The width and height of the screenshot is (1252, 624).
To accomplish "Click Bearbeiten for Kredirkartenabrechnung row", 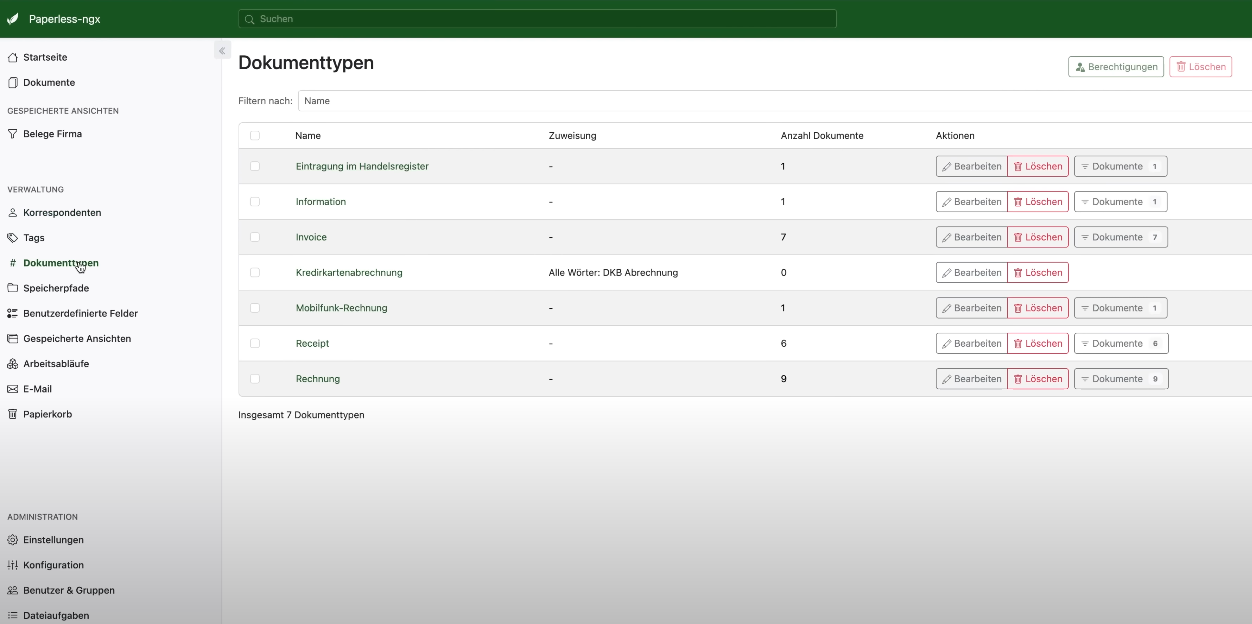I will pos(972,272).
